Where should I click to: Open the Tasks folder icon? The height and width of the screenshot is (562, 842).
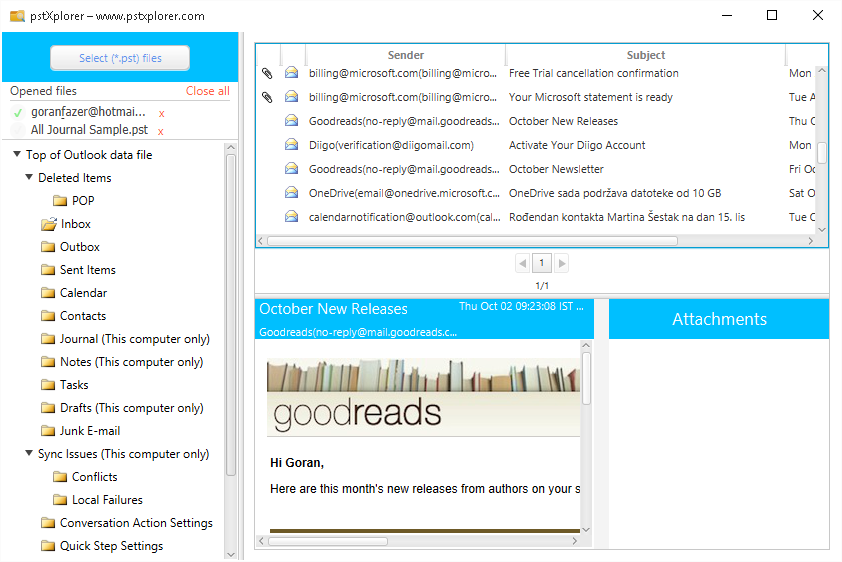coord(48,385)
